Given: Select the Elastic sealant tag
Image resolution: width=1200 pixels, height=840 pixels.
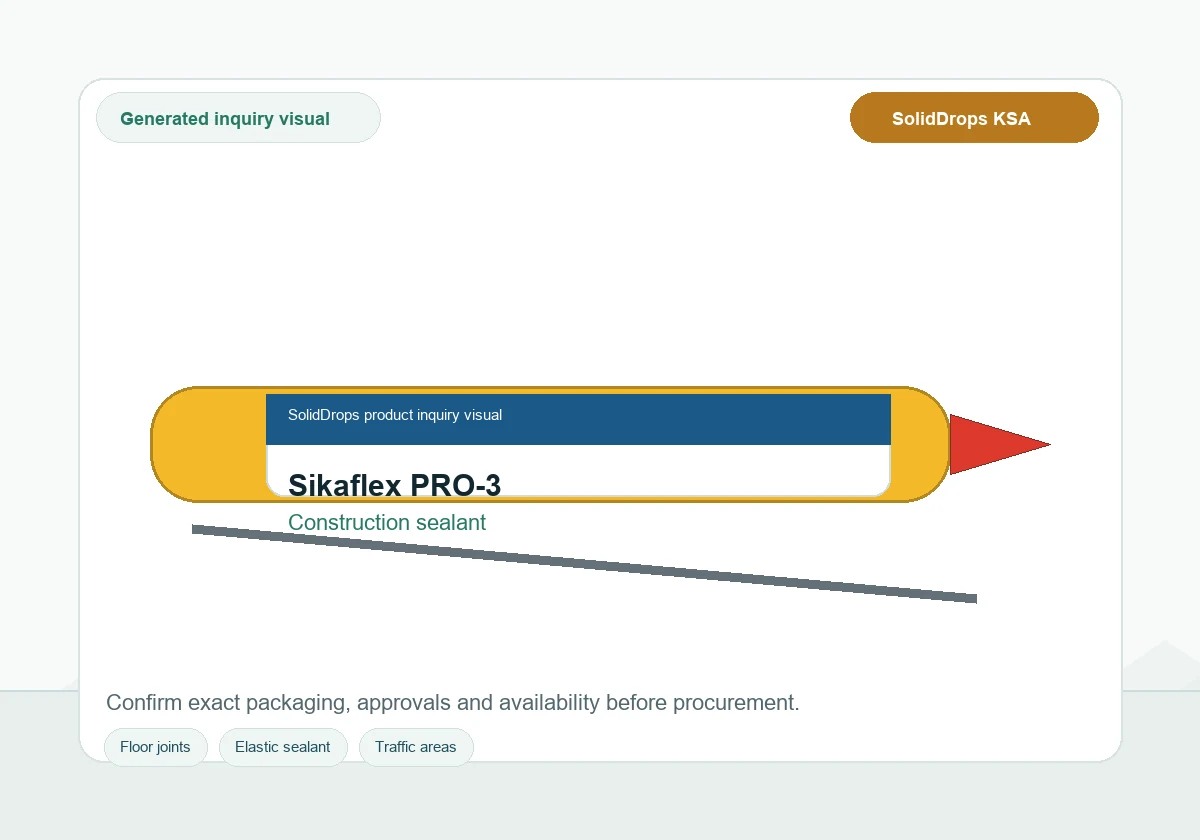Looking at the screenshot, I should 283,747.
